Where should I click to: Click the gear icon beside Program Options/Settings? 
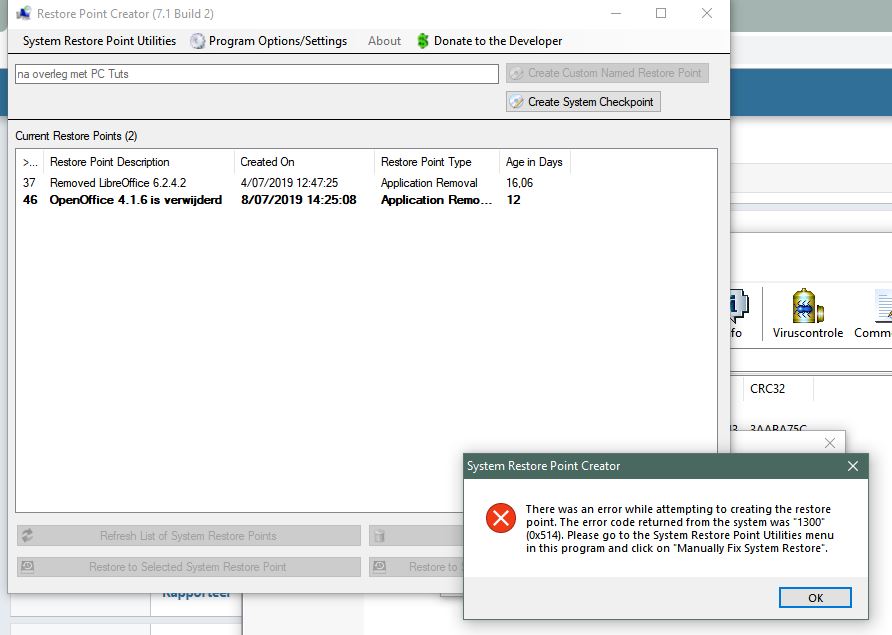point(198,41)
